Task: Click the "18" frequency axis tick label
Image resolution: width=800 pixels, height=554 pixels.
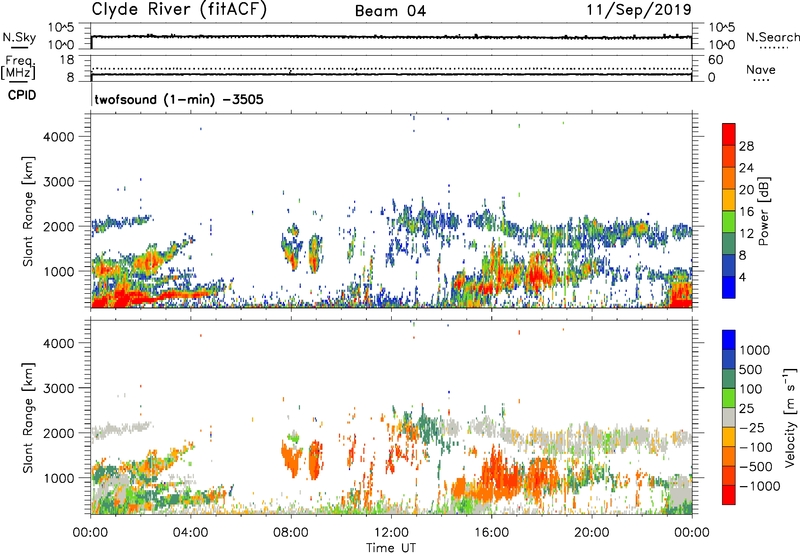Action: click(67, 60)
